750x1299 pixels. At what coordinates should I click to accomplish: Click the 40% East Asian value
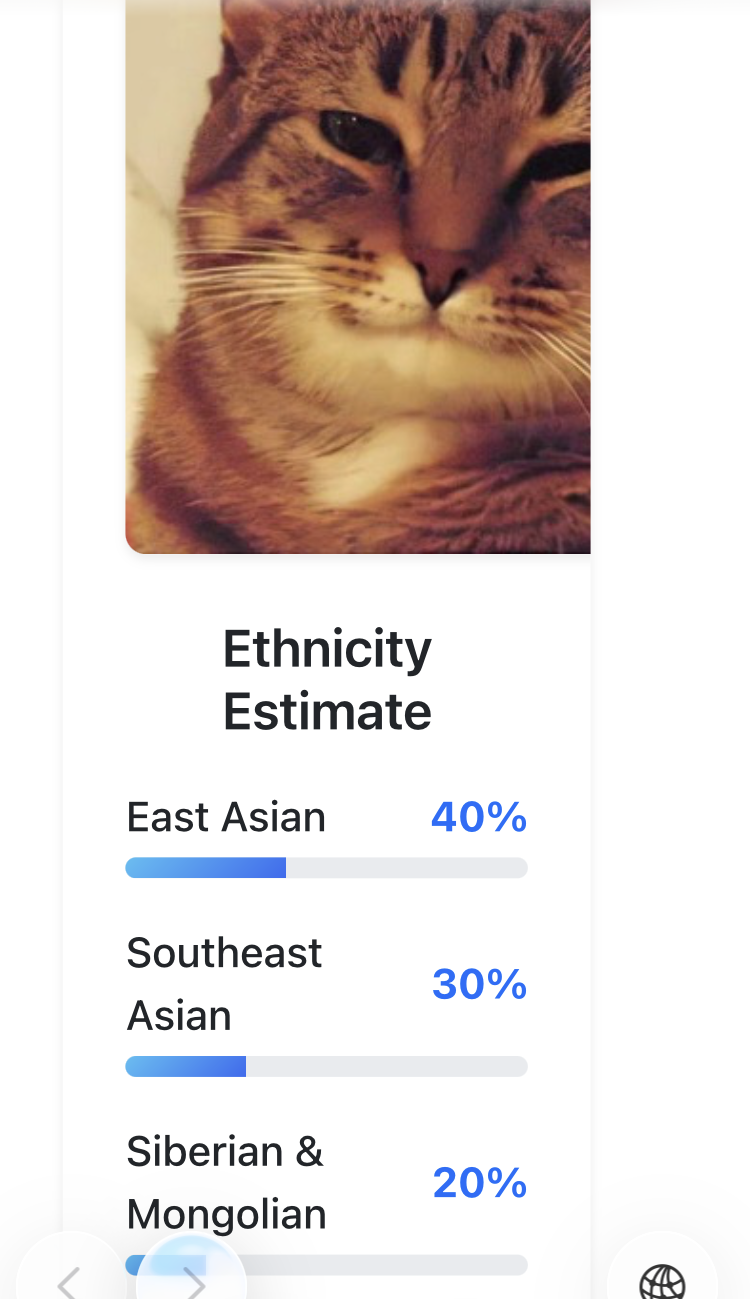click(x=479, y=817)
